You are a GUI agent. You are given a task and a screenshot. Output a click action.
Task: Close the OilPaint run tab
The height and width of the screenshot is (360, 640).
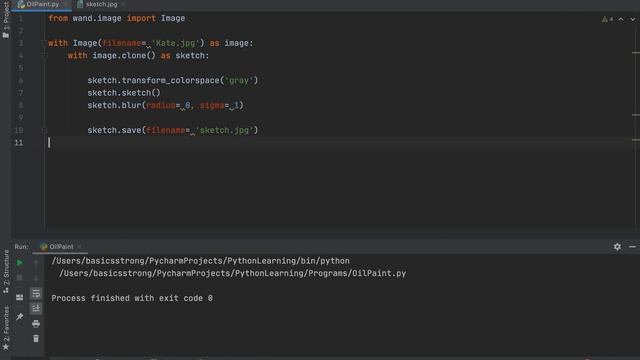coord(80,247)
